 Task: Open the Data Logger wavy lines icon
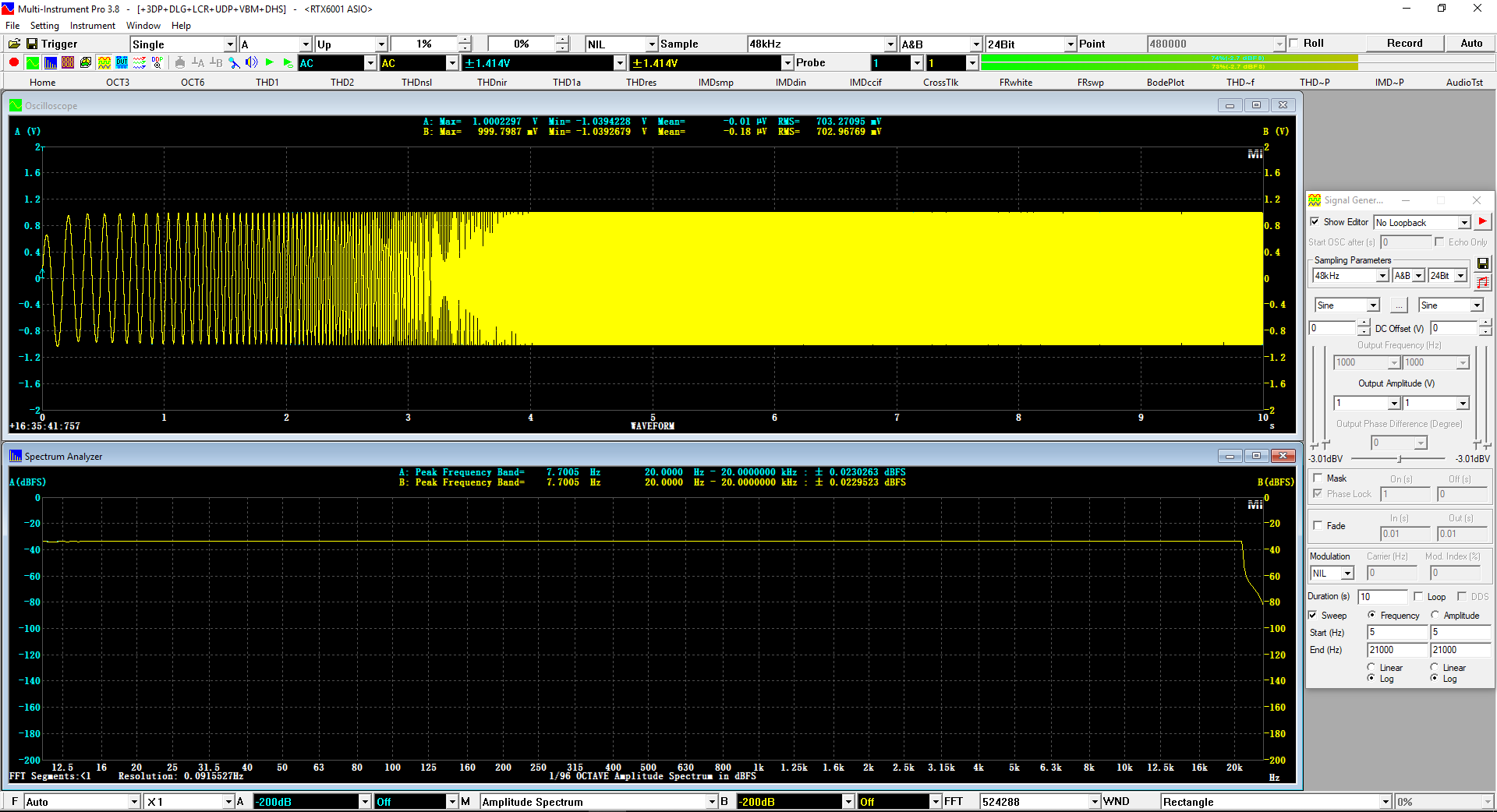point(140,62)
